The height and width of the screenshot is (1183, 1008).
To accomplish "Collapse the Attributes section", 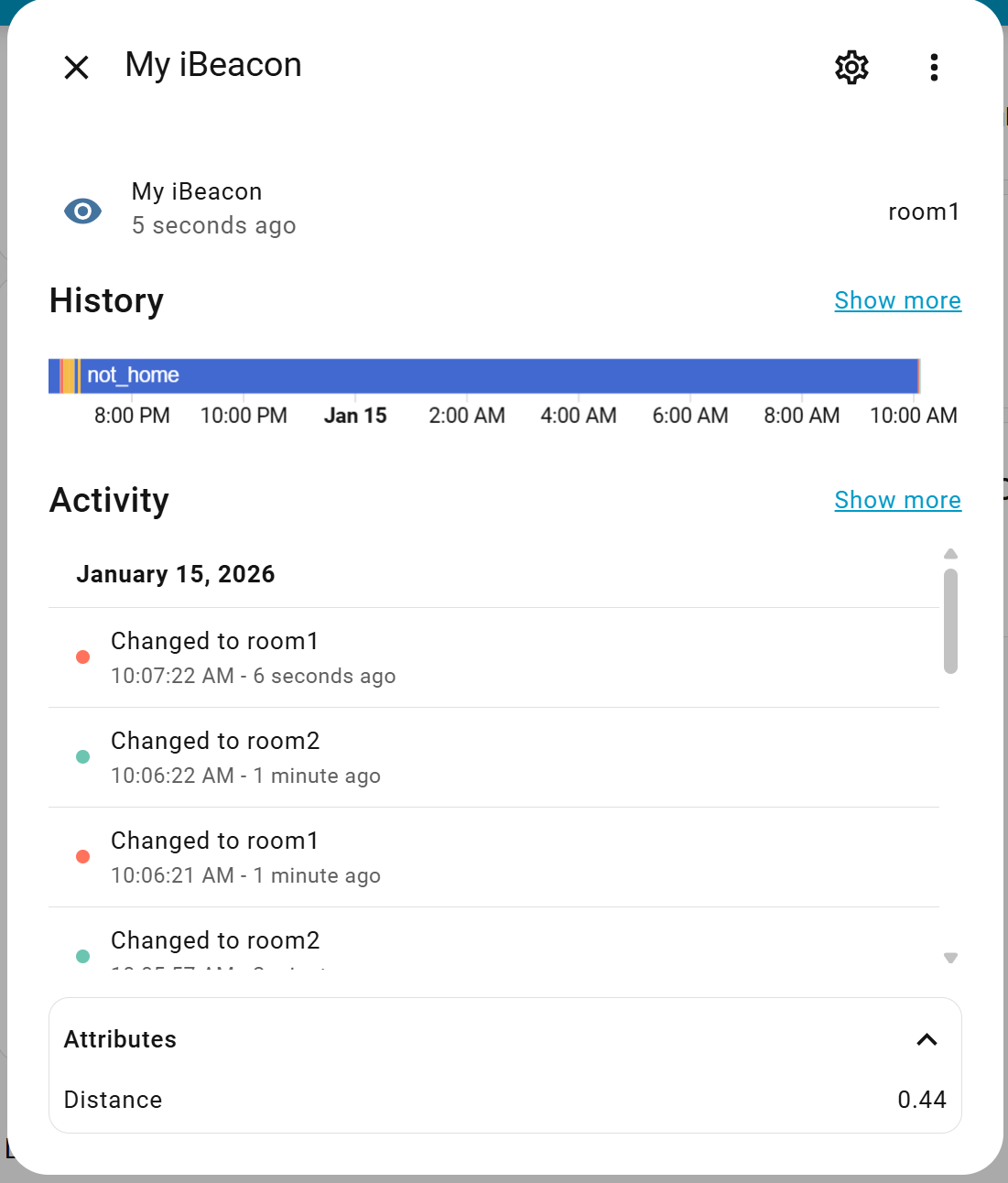I will click(x=927, y=1039).
